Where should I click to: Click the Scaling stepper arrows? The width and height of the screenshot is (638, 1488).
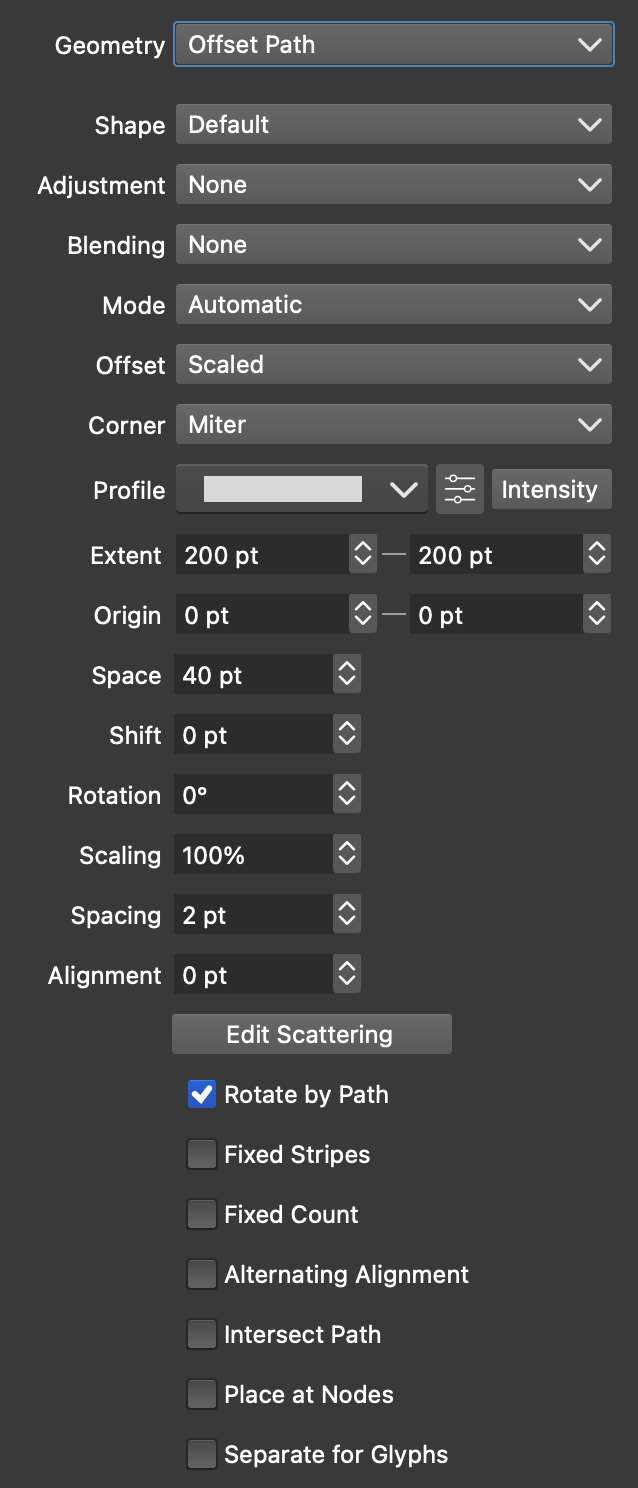click(x=347, y=855)
